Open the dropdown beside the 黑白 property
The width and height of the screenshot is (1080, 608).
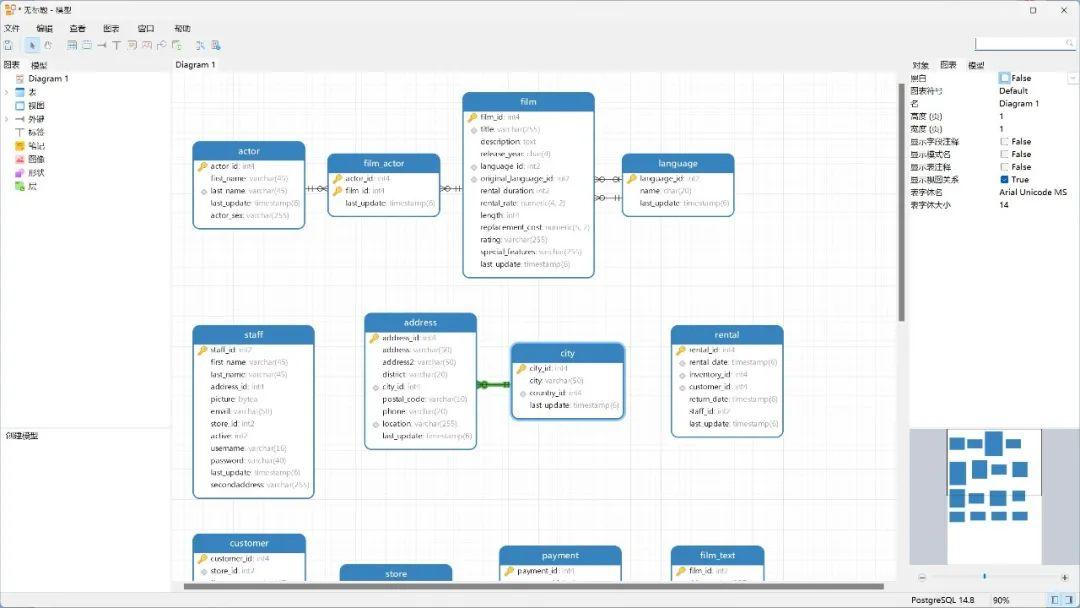(x=1071, y=78)
